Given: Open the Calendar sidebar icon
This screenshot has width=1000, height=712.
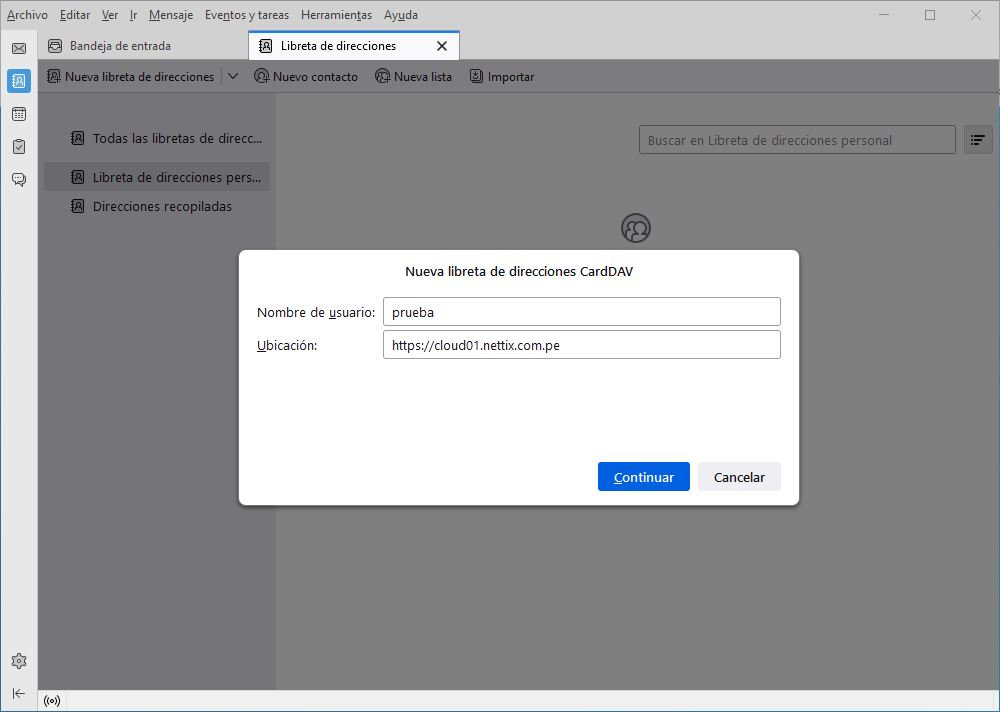Looking at the screenshot, I should click(x=18, y=114).
